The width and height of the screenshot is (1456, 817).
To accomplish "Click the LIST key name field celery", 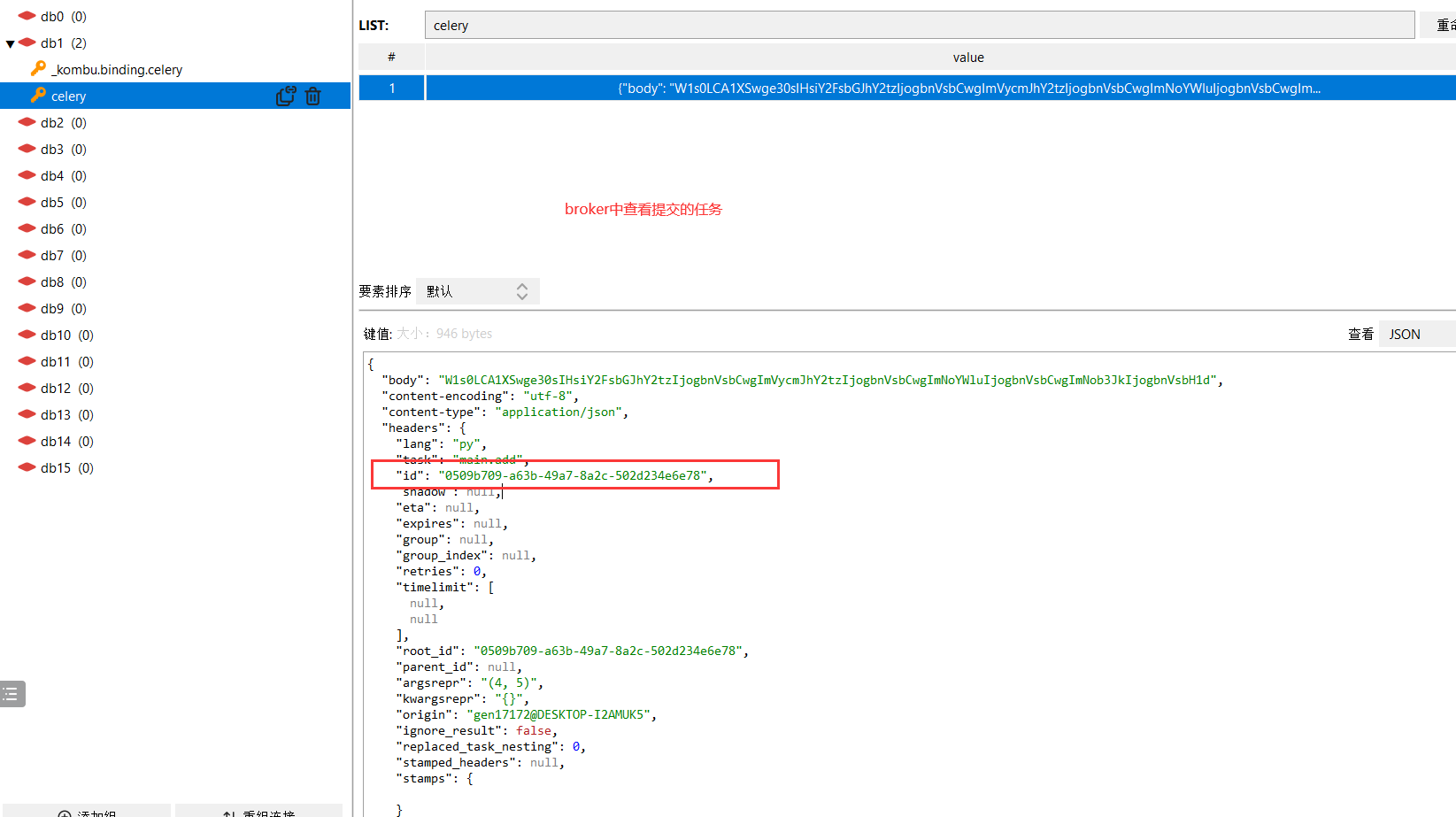I will click(x=920, y=25).
